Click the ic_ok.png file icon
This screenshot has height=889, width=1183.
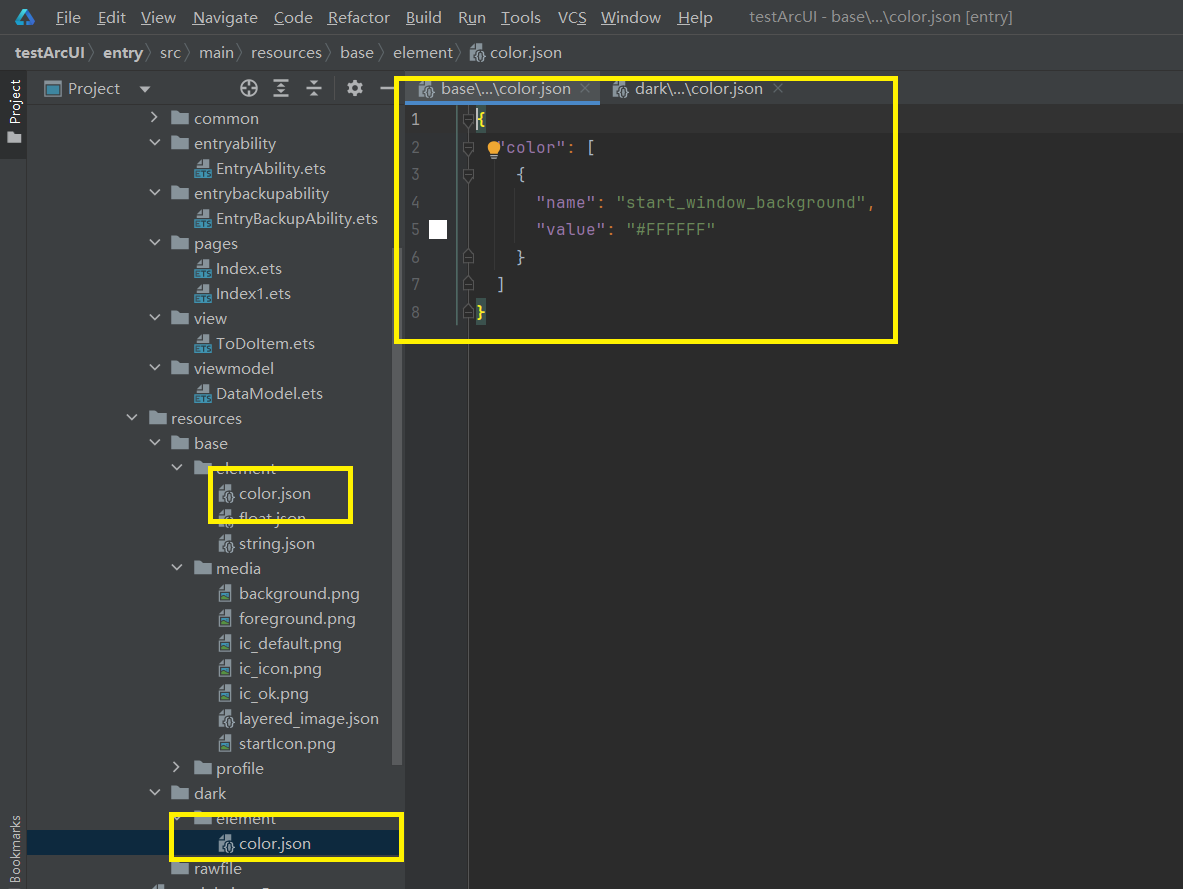click(x=225, y=694)
